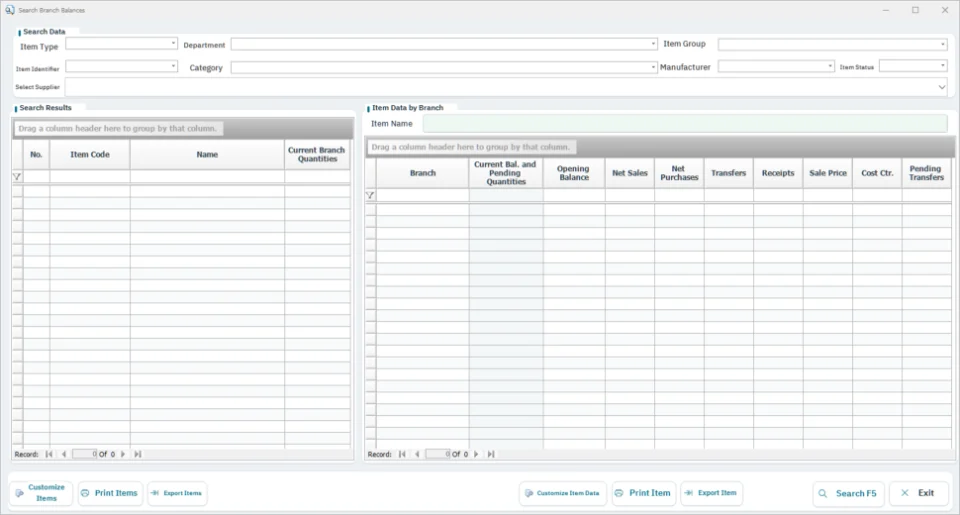This screenshot has height=515, width=960.
Task: Sort by the Pending Transfers column header
Action: click(926, 173)
